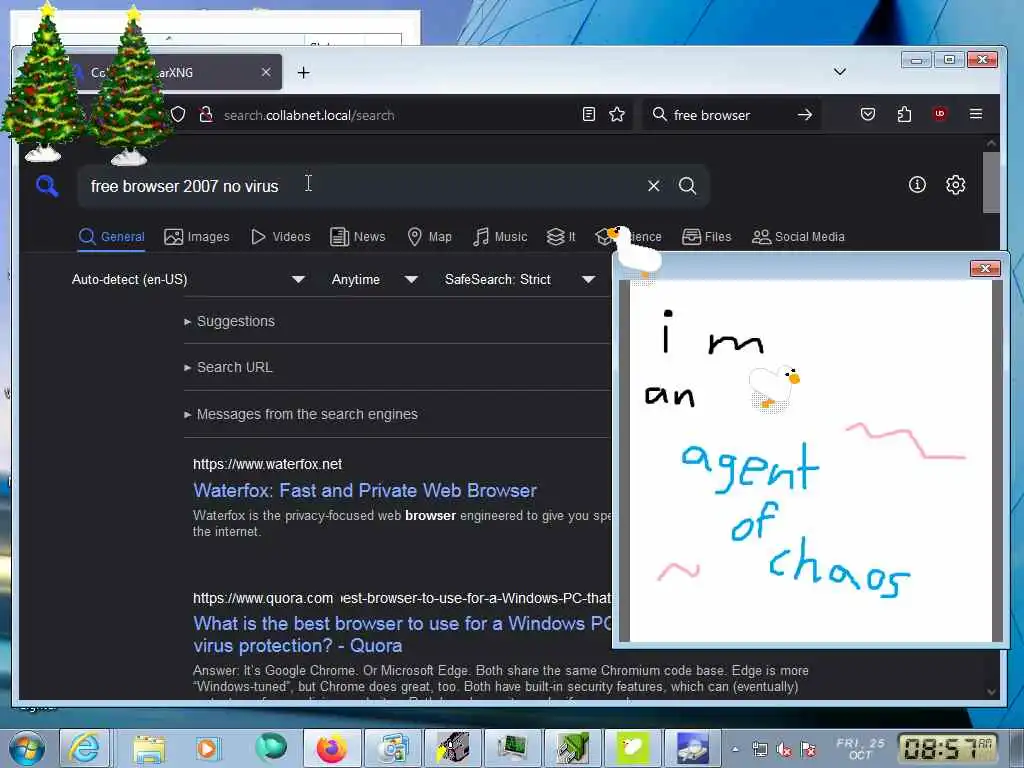The image size is (1024, 768).
Task: Select the General search tab
Action: click(112, 236)
